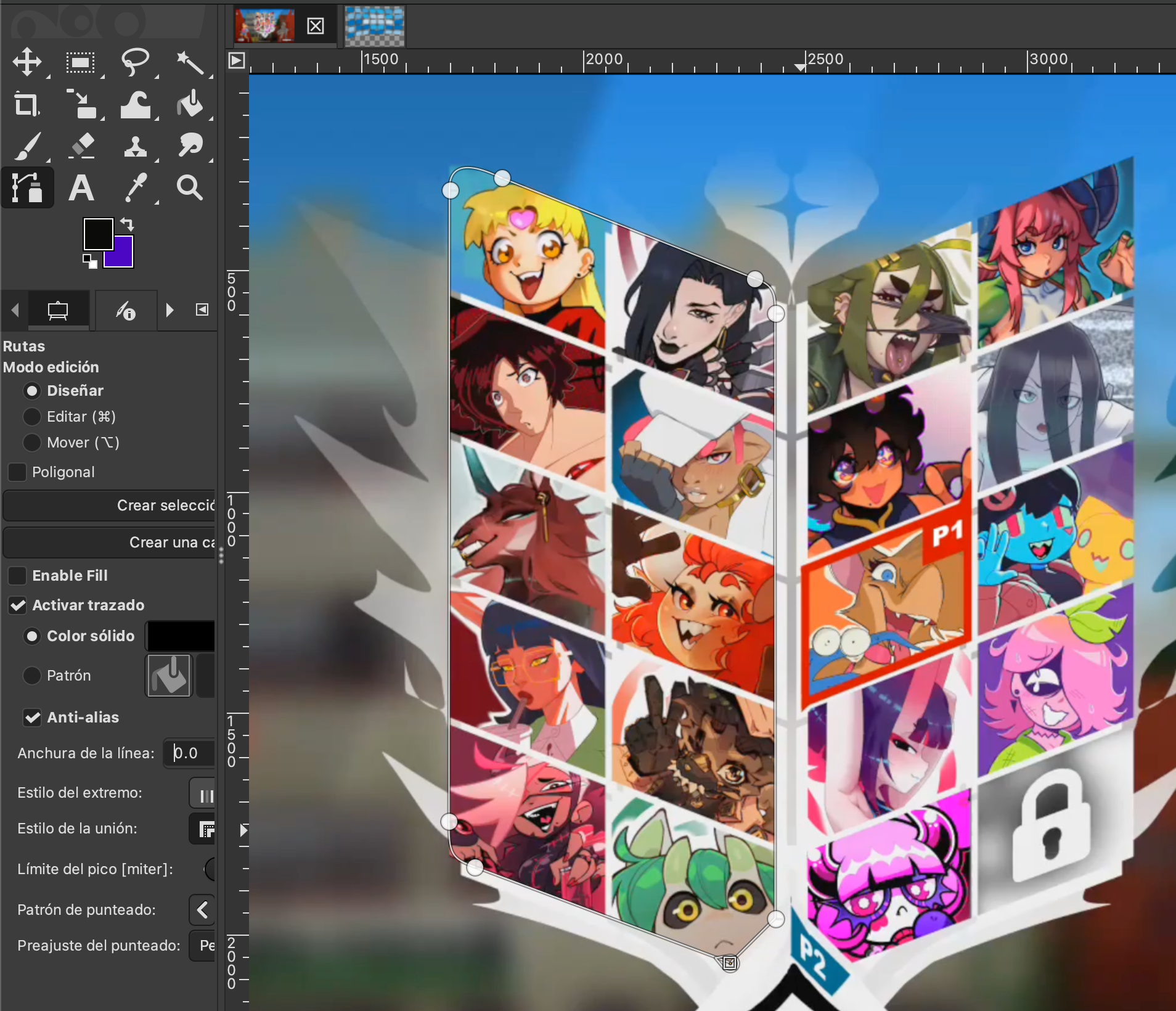Choose the Estilo de la unión join button
Image resolution: width=1176 pixels, height=1011 pixels.
click(203, 829)
